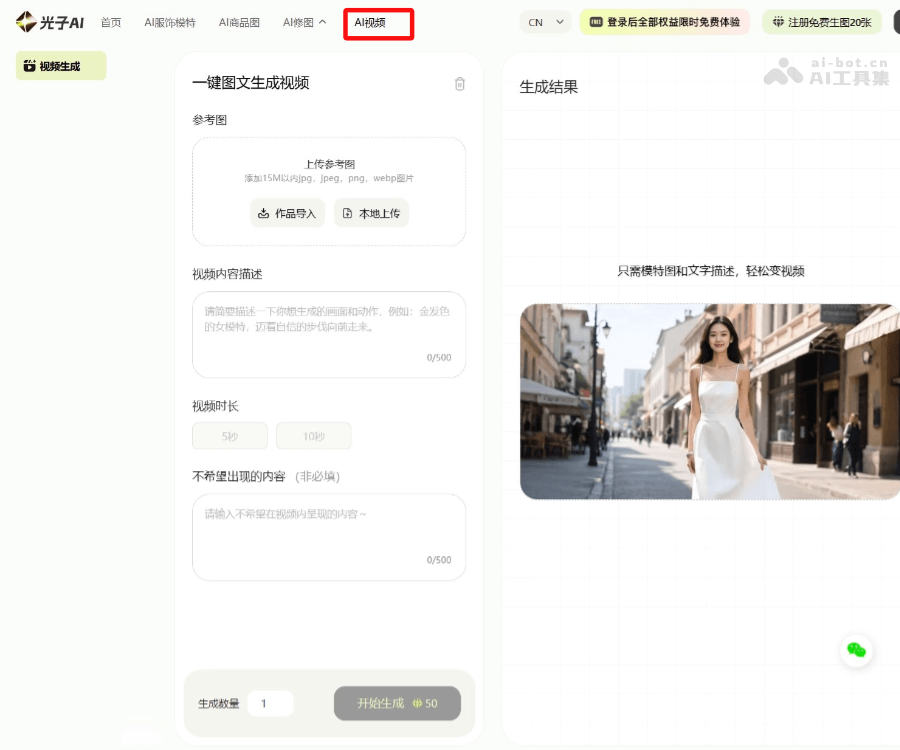Click the 登录后全部权益限时免费体验 banner
Viewport: 900px width, 750px height.
click(x=664, y=22)
